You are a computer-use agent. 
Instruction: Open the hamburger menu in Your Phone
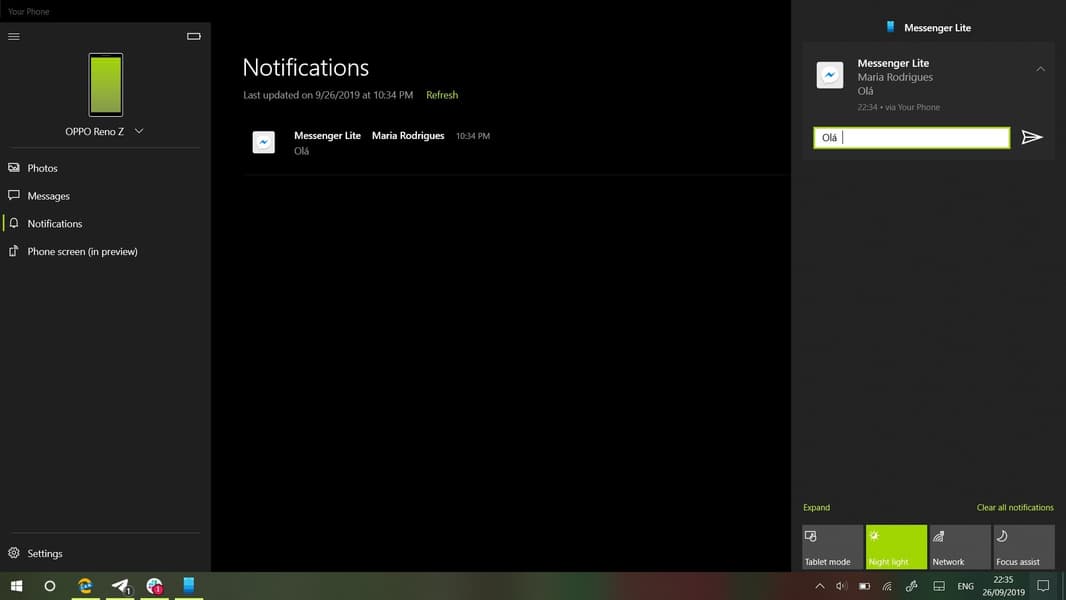pos(14,36)
